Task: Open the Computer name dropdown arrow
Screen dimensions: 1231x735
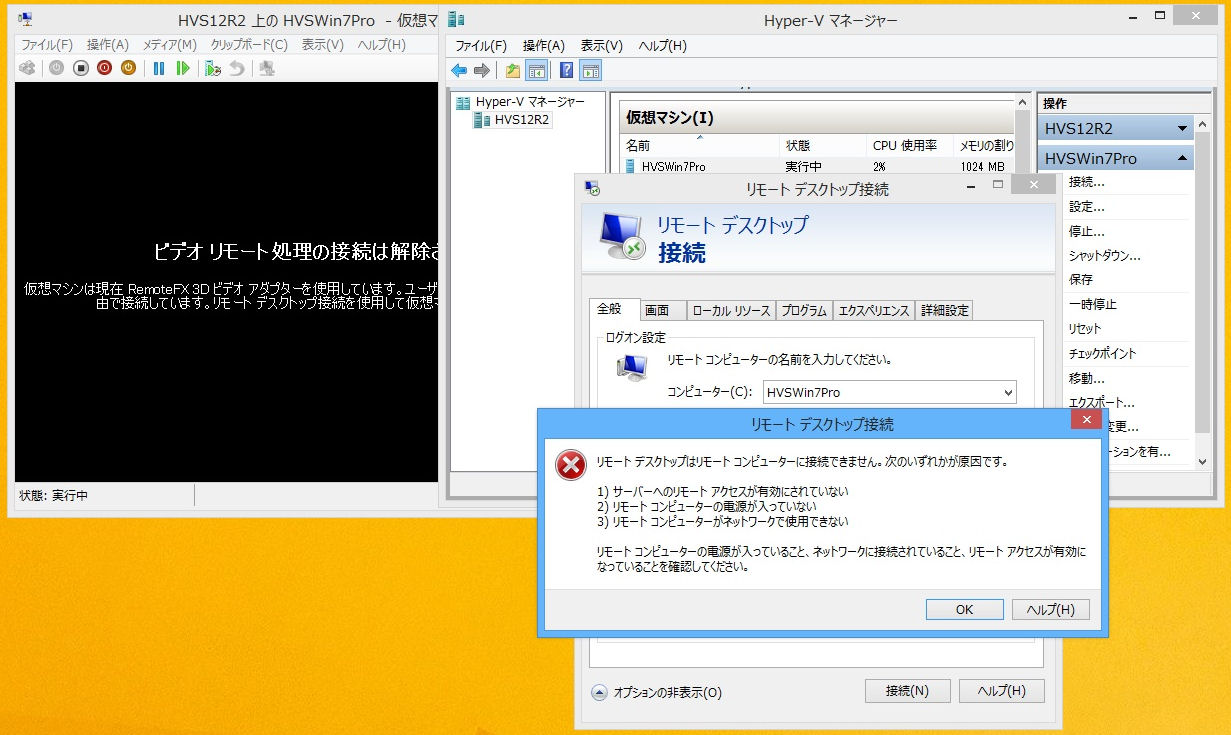Action: point(1007,393)
